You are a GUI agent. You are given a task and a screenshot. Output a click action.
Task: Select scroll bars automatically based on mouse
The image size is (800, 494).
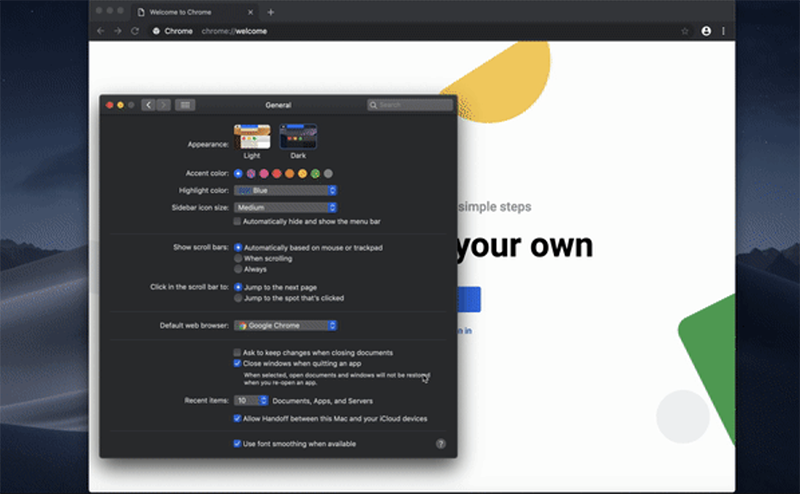[238, 248]
